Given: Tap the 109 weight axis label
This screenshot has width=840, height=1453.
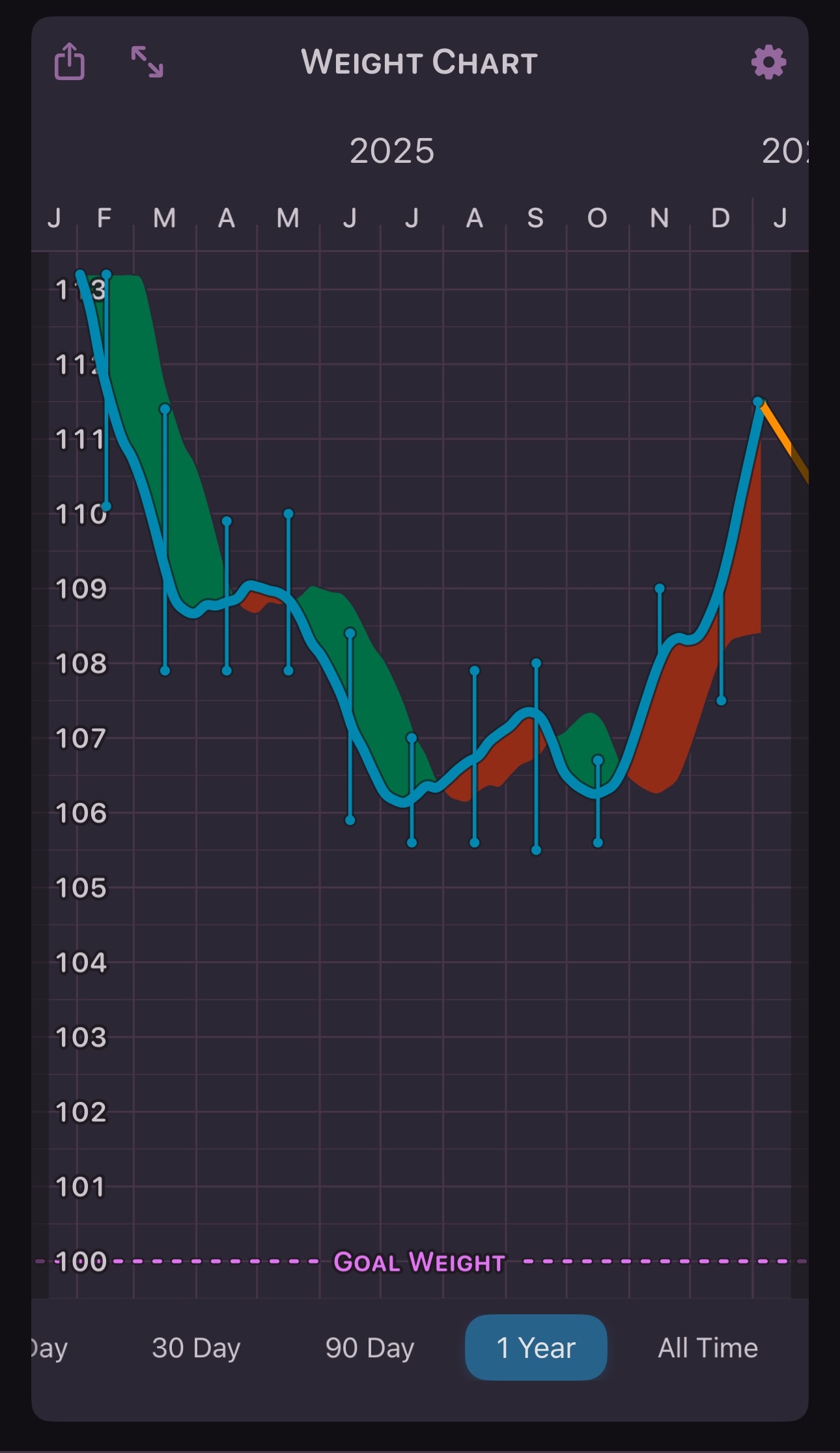Looking at the screenshot, I should [81, 589].
